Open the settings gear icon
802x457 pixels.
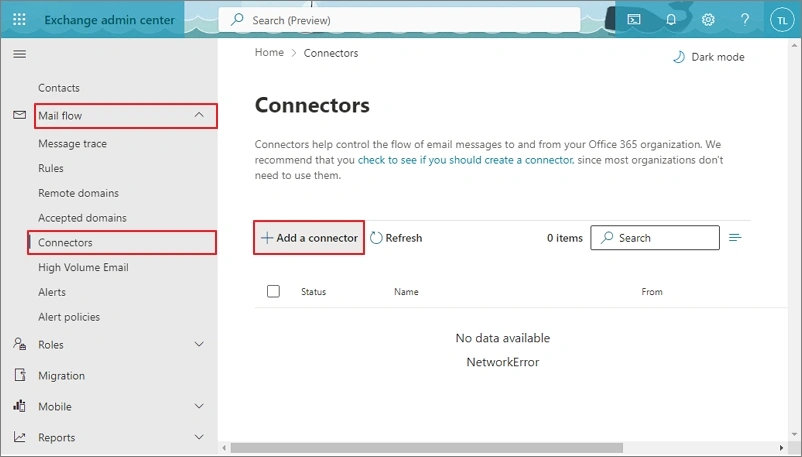coord(708,19)
